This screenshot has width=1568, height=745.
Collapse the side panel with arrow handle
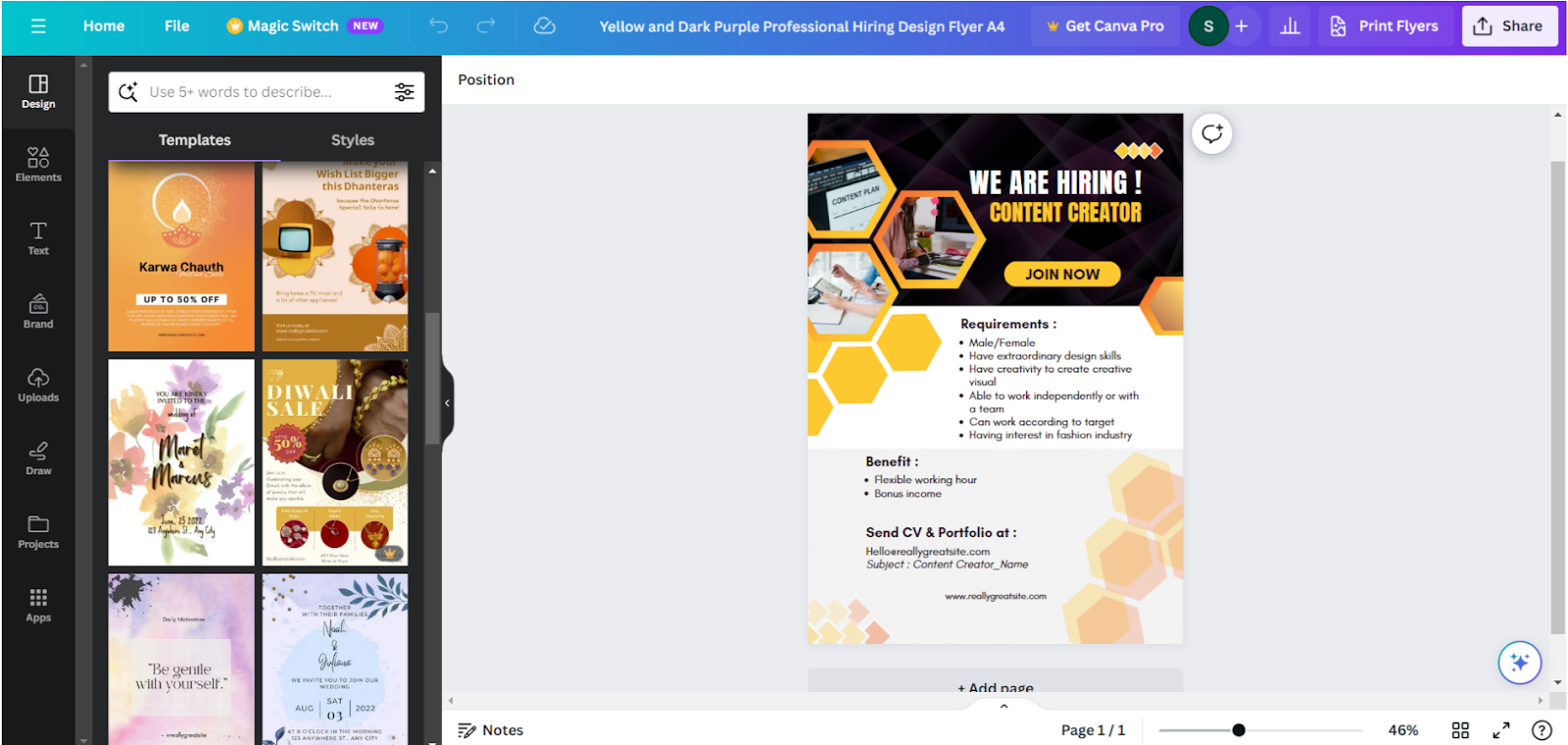[447, 403]
